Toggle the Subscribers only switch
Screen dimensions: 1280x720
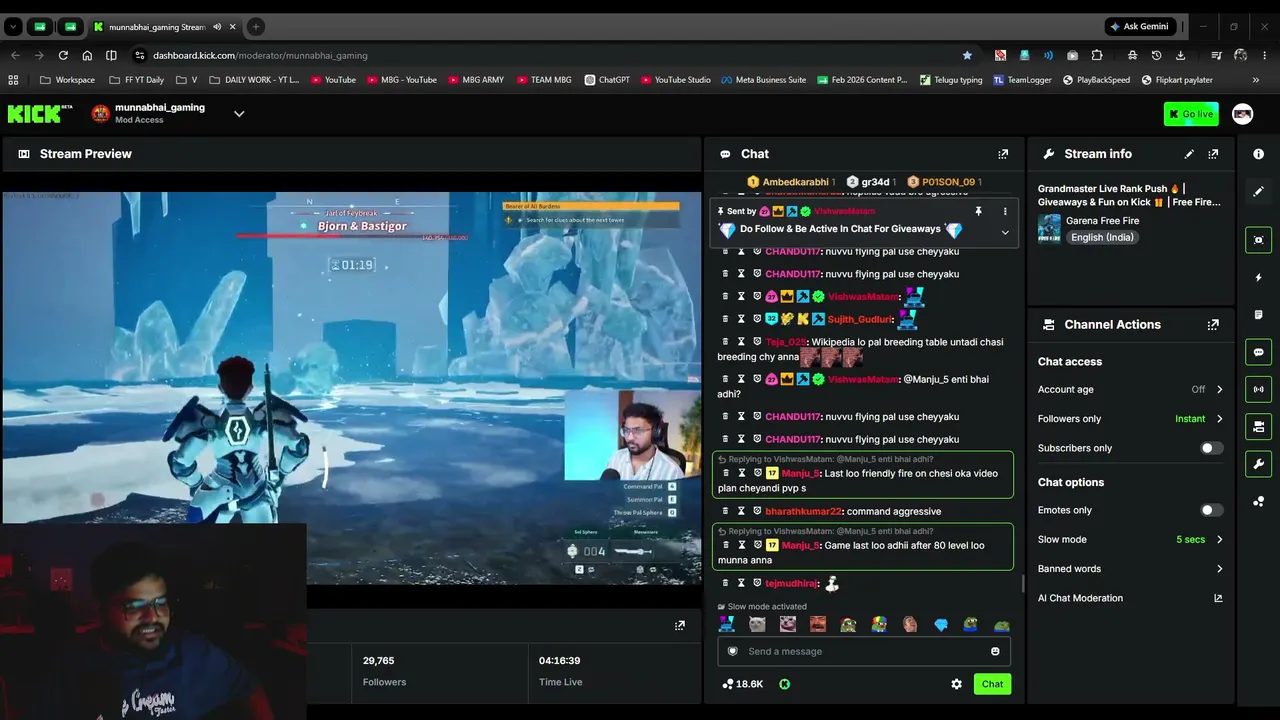pos(1211,448)
